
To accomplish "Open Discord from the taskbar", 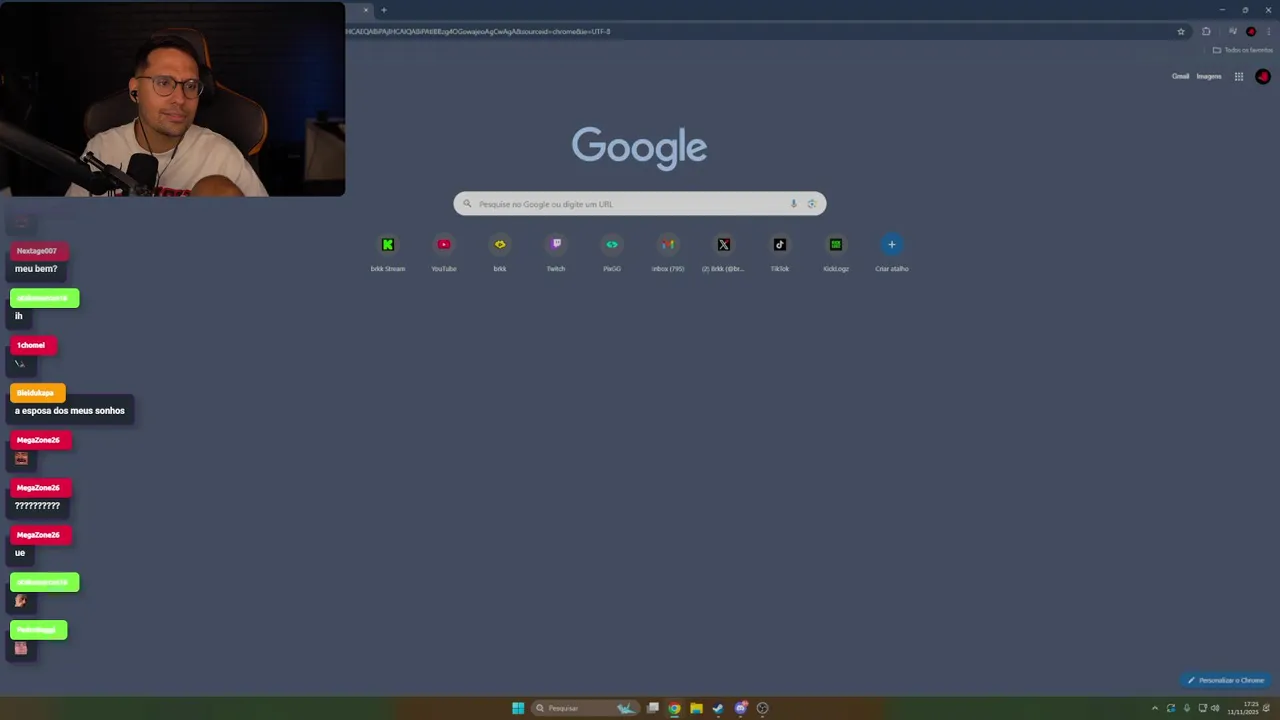I will [x=740, y=708].
